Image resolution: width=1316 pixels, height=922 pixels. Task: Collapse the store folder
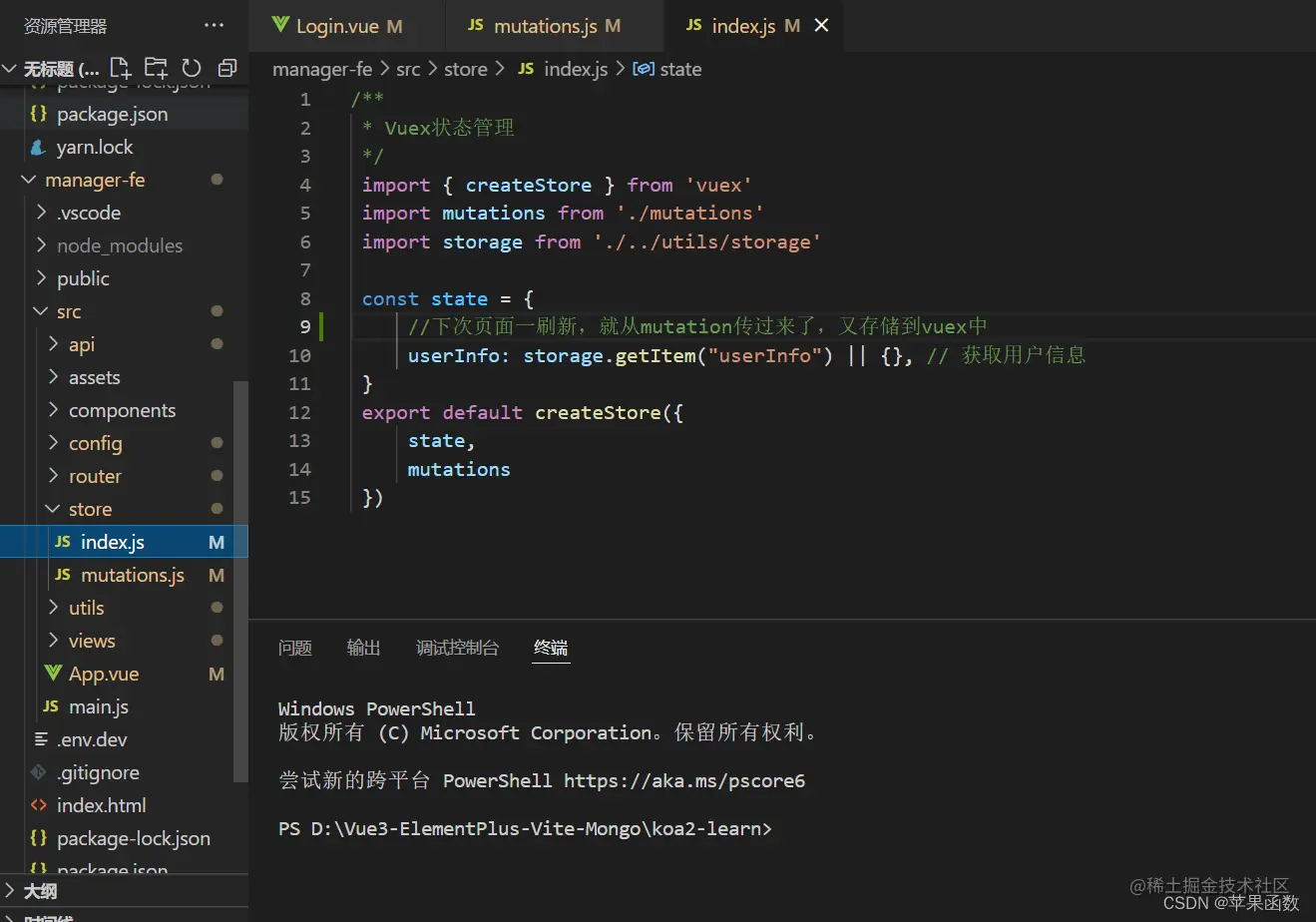pyautogui.click(x=124, y=509)
